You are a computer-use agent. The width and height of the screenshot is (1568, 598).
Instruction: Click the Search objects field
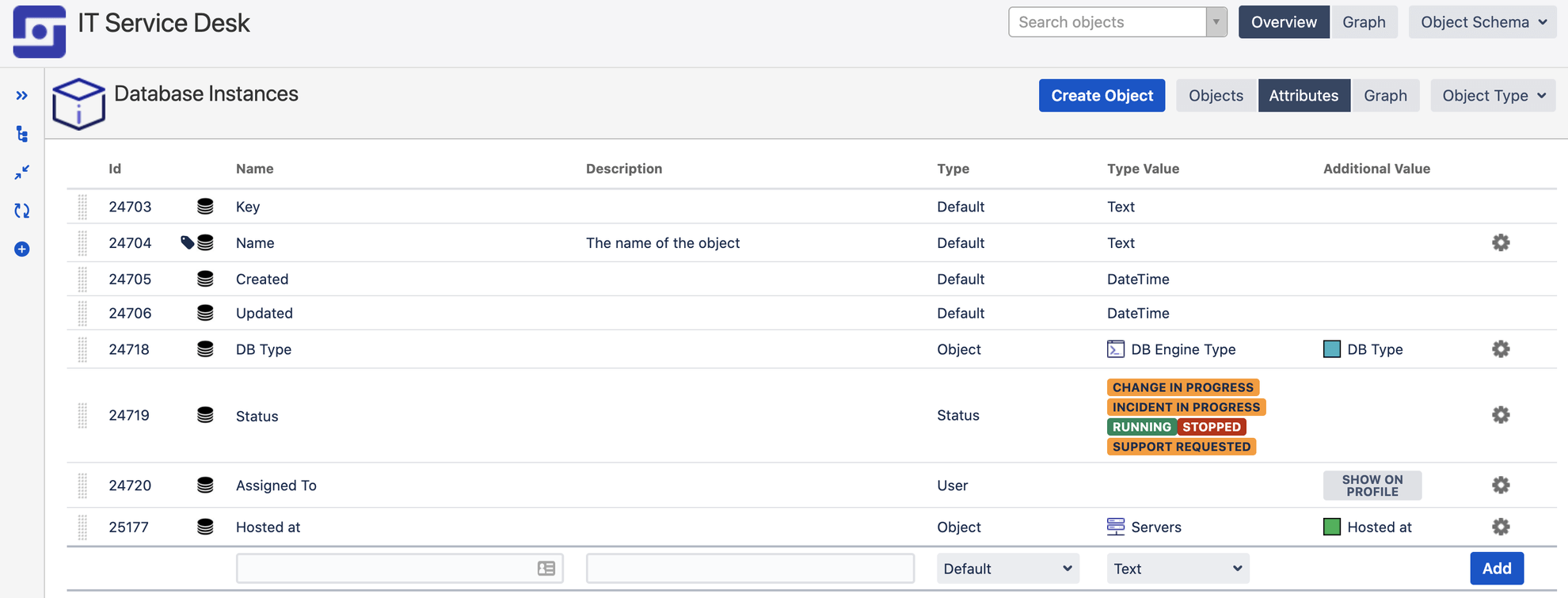[x=1107, y=22]
